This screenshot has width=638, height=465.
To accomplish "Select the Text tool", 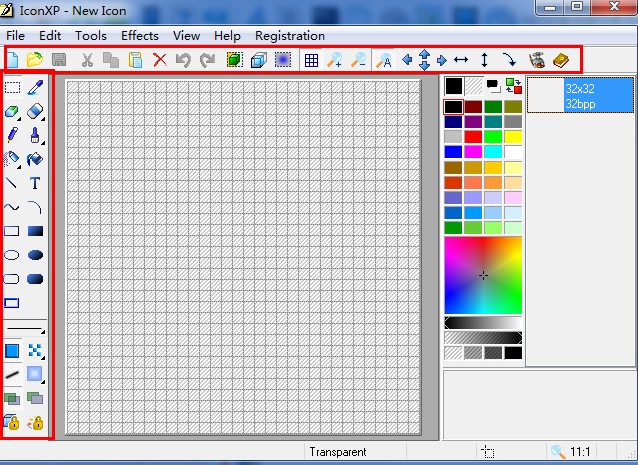I will (35, 183).
